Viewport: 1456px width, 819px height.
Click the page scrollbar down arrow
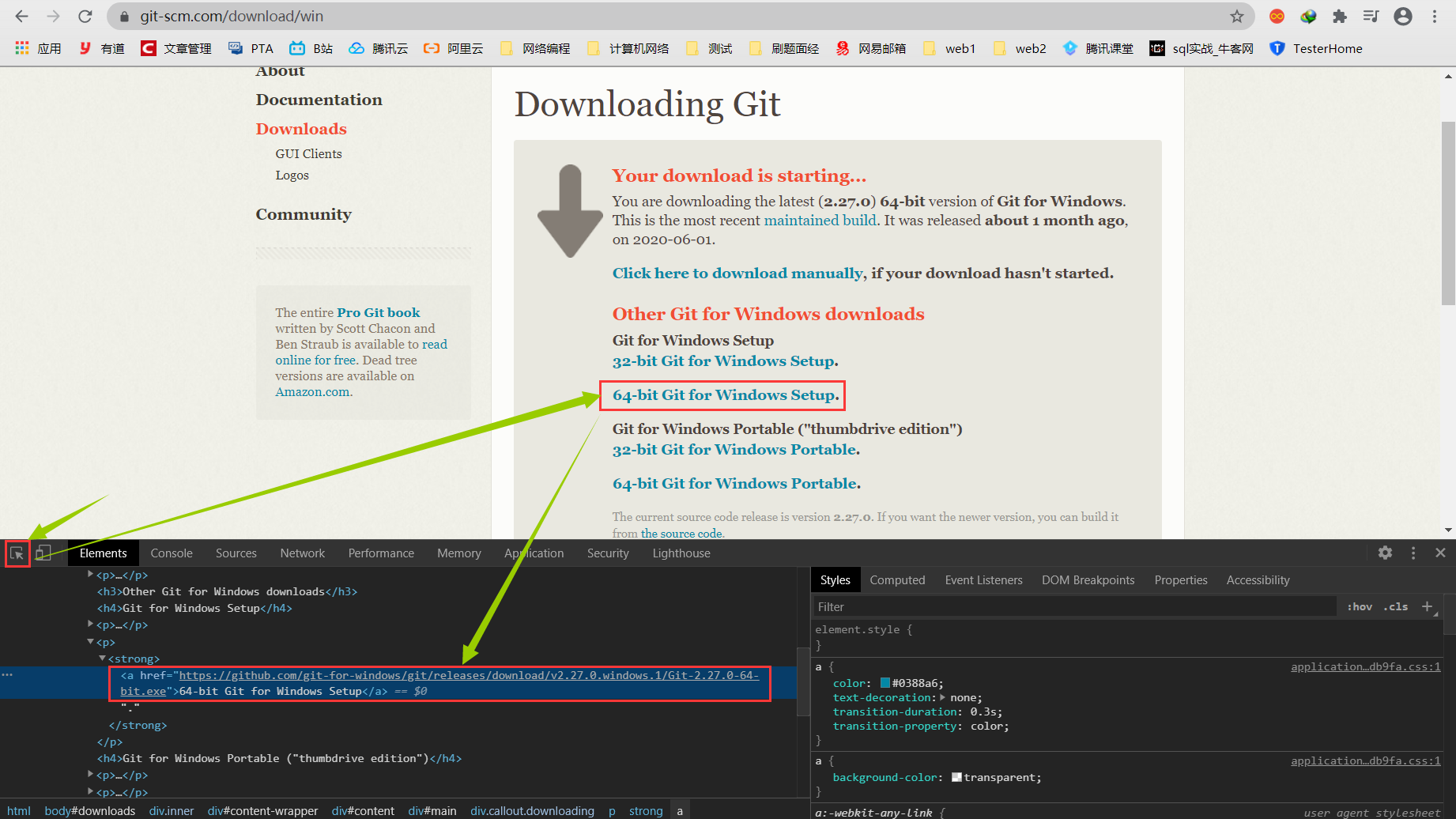[1448, 530]
